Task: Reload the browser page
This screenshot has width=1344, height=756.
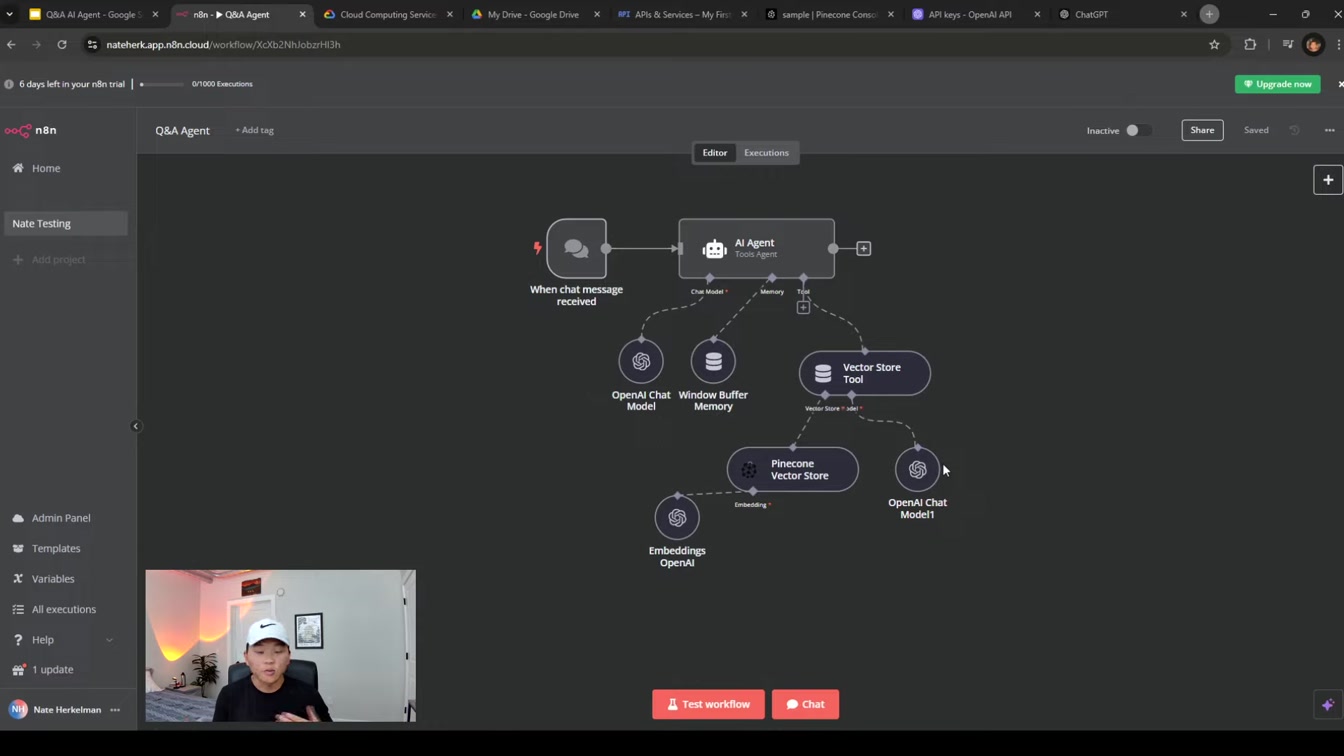Action: click(62, 44)
